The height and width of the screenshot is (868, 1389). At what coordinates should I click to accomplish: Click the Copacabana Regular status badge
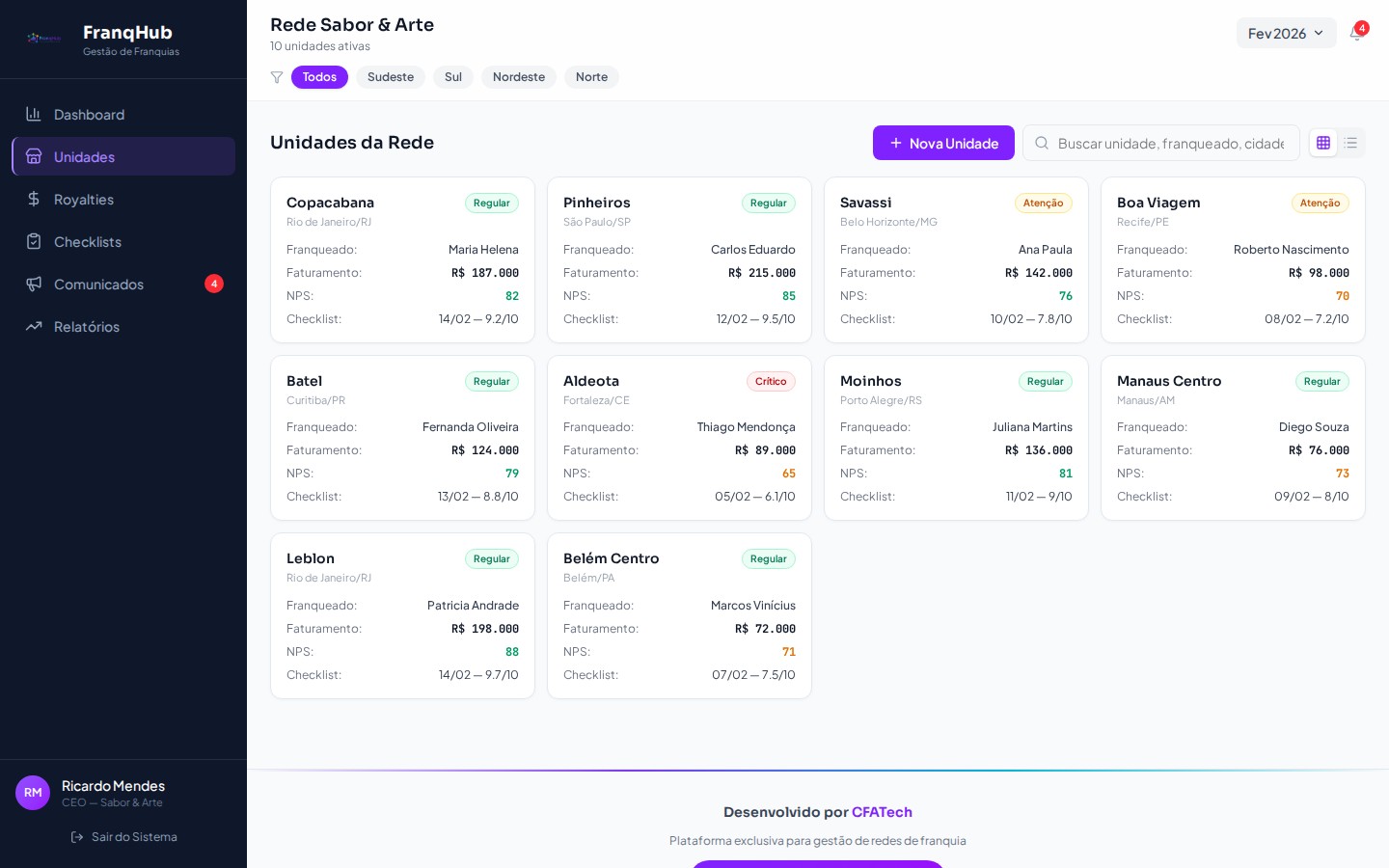coord(492,203)
